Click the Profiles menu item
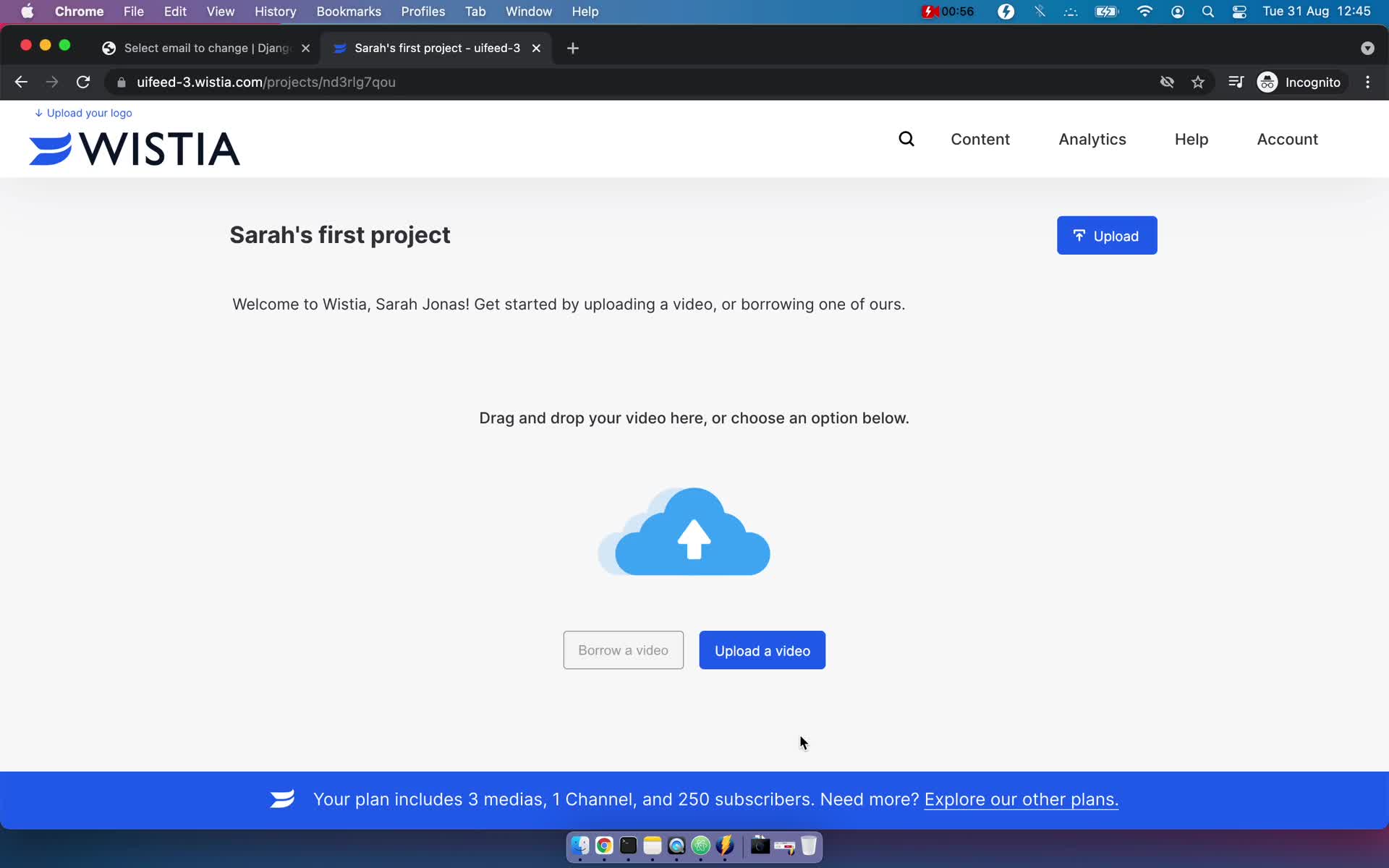The image size is (1389, 868). coord(422,11)
